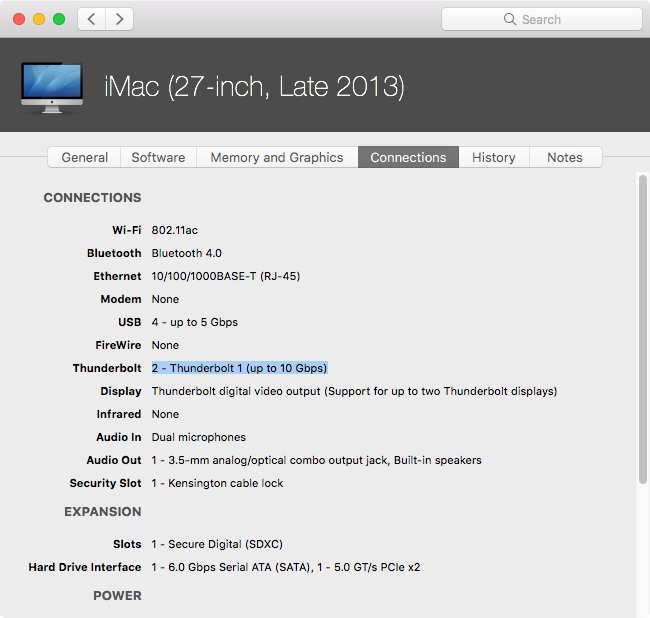Click the Display field label
The width and height of the screenshot is (650, 618).
(x=121, y=391)
